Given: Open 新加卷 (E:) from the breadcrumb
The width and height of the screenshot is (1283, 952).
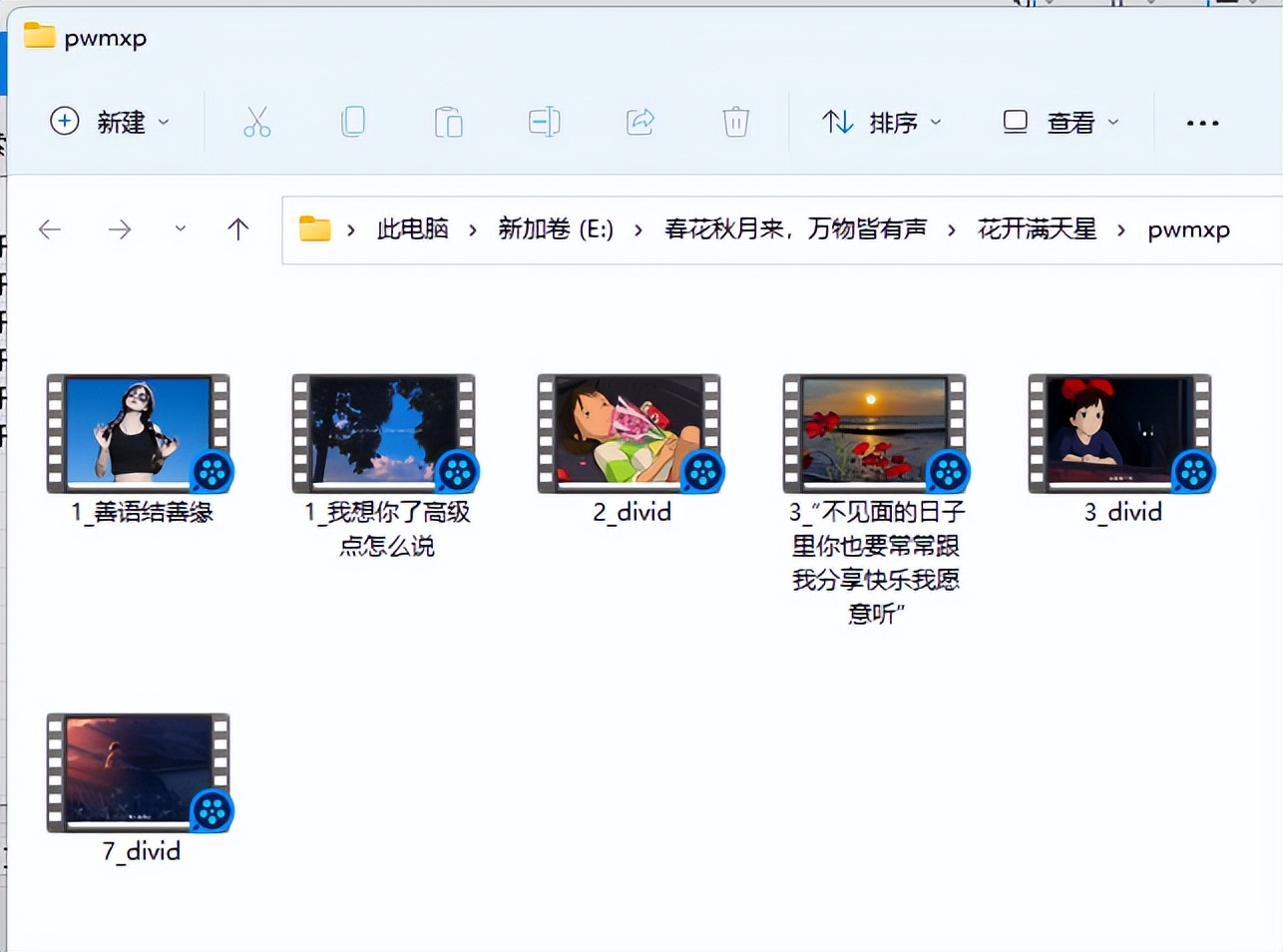Looking at the screenshot, I should [555, 229].
